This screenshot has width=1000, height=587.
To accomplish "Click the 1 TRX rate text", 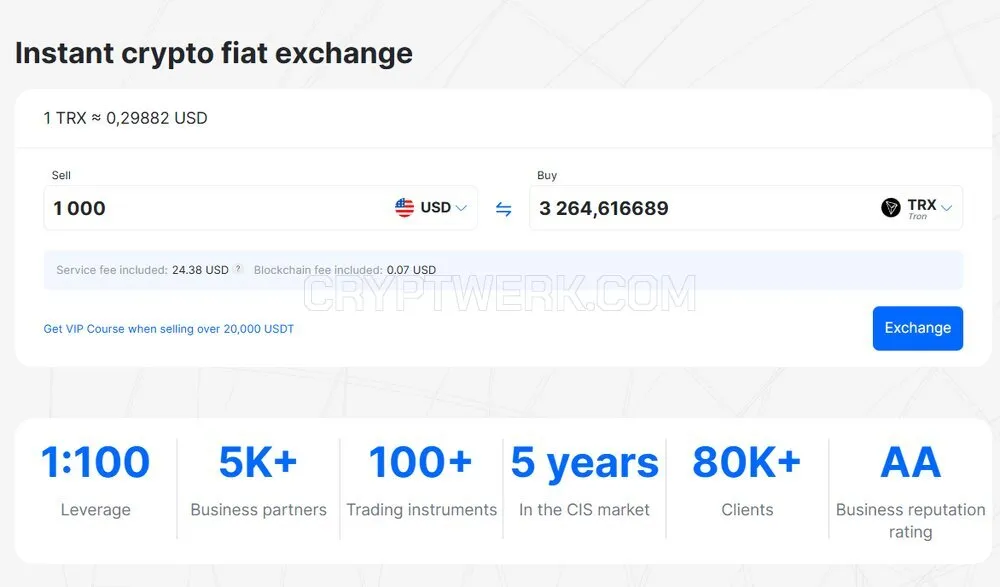I will pos(126,118).
